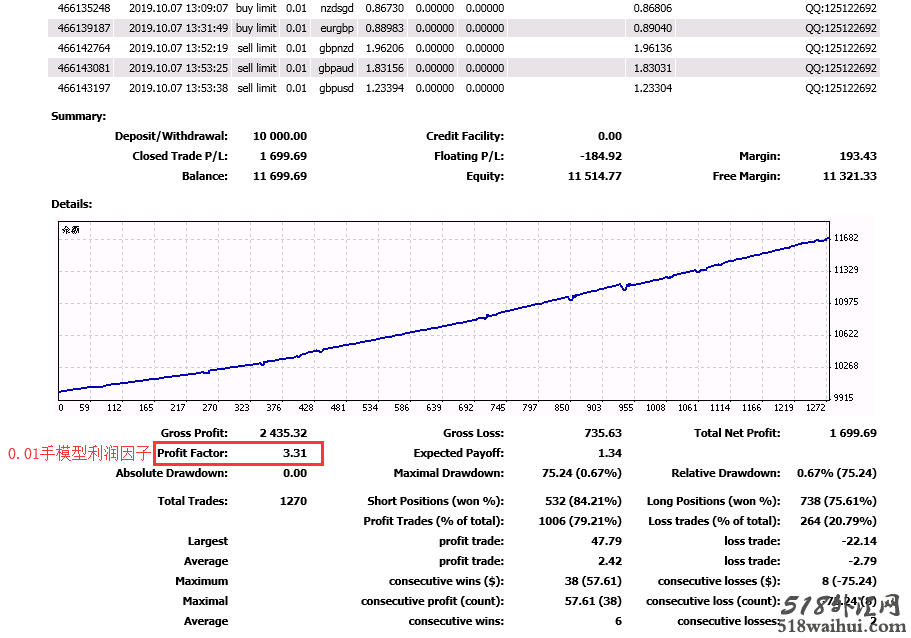Viewport: 911px width, 638px height.
Task: Select the Total Trades value 1270
Action: pyautogui.click(x=293, y=501)
